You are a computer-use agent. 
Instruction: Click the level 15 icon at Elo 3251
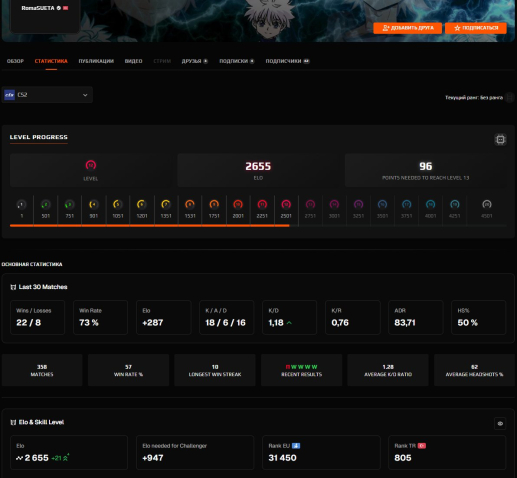tap(358, 204)
